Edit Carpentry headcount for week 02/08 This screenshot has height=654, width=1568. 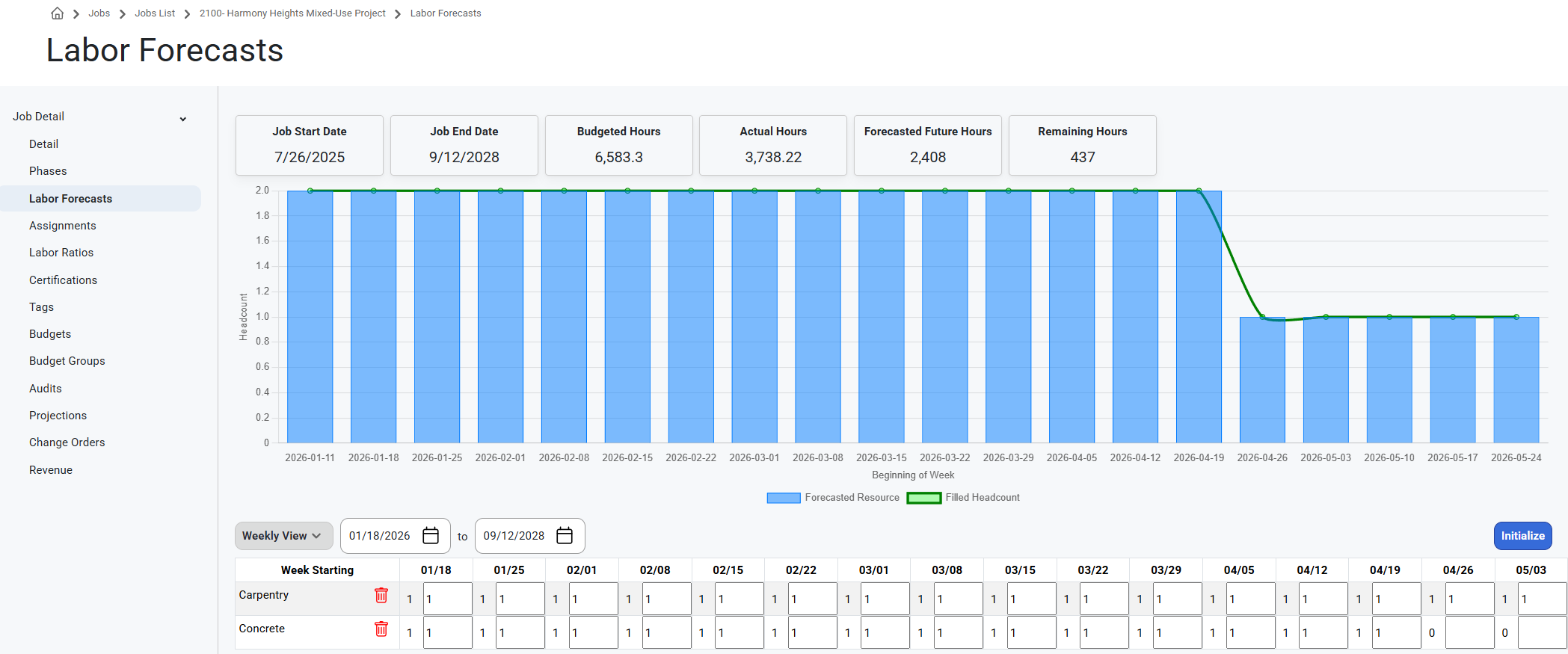(666, 599)
